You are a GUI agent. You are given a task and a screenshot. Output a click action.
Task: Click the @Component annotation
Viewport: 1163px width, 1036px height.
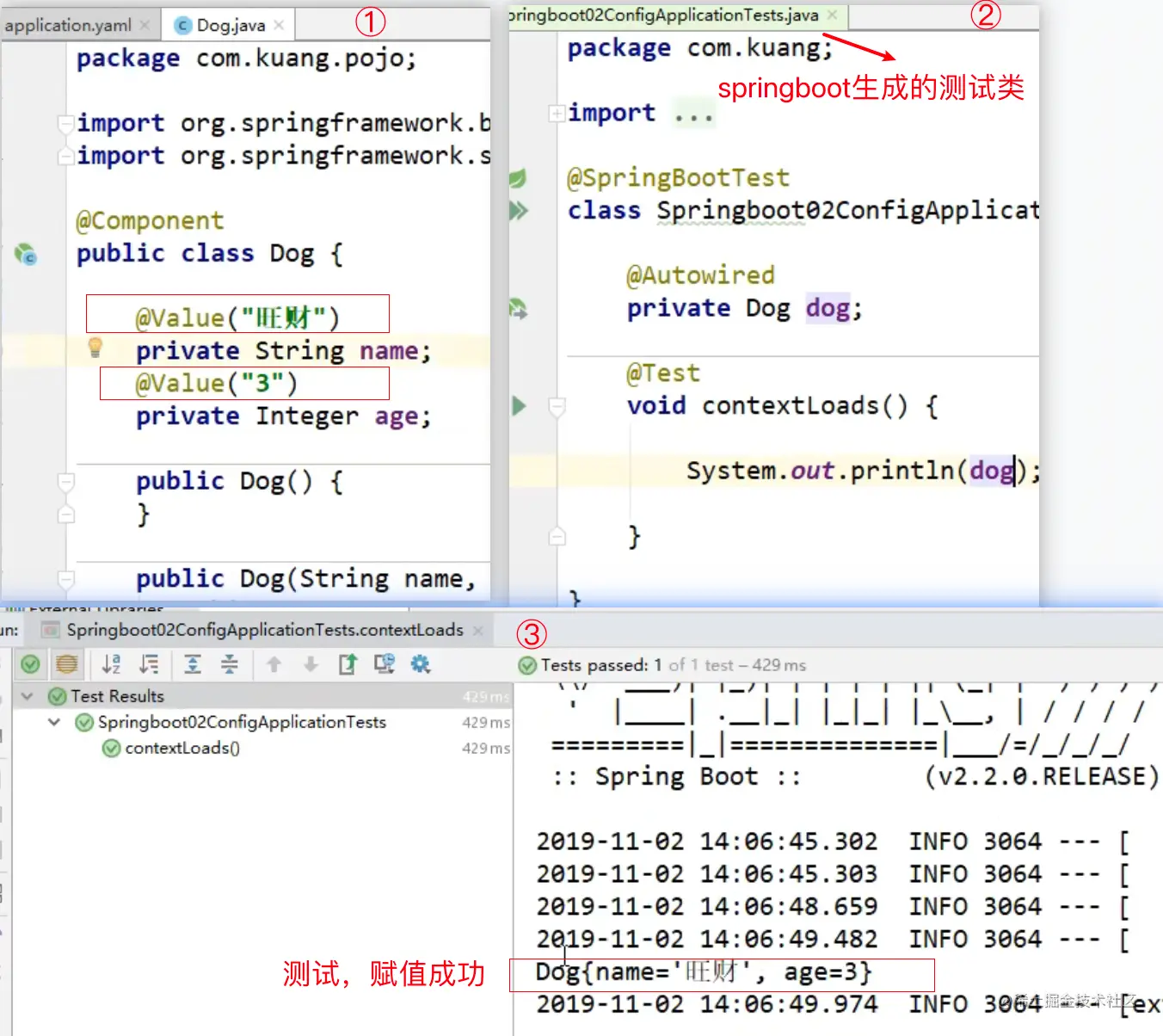[x=150, y=221]
